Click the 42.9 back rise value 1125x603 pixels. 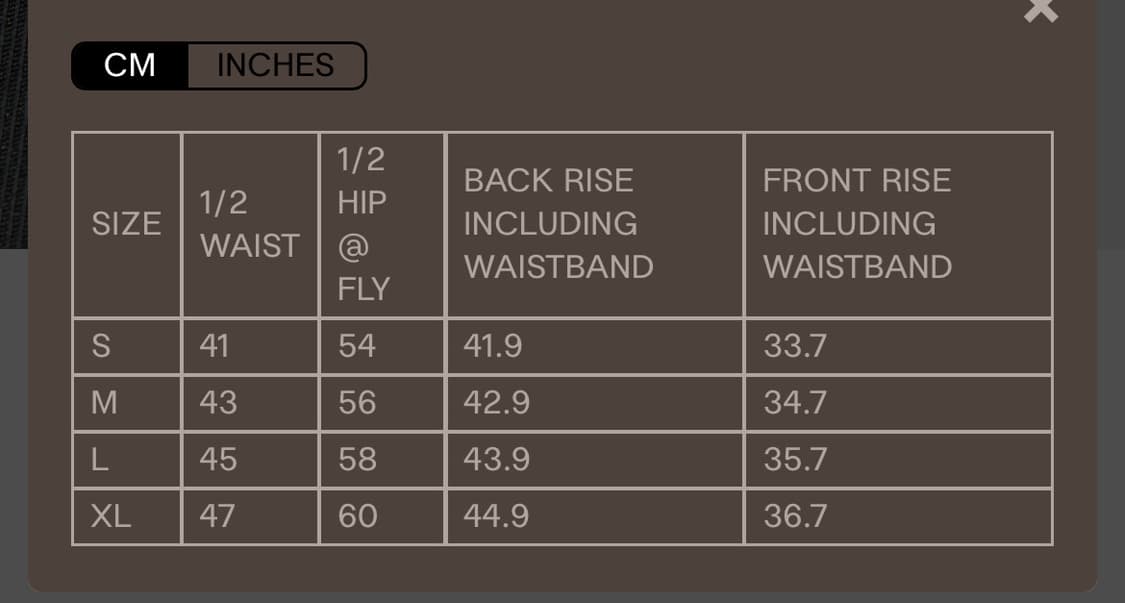[x=492, y=403]
